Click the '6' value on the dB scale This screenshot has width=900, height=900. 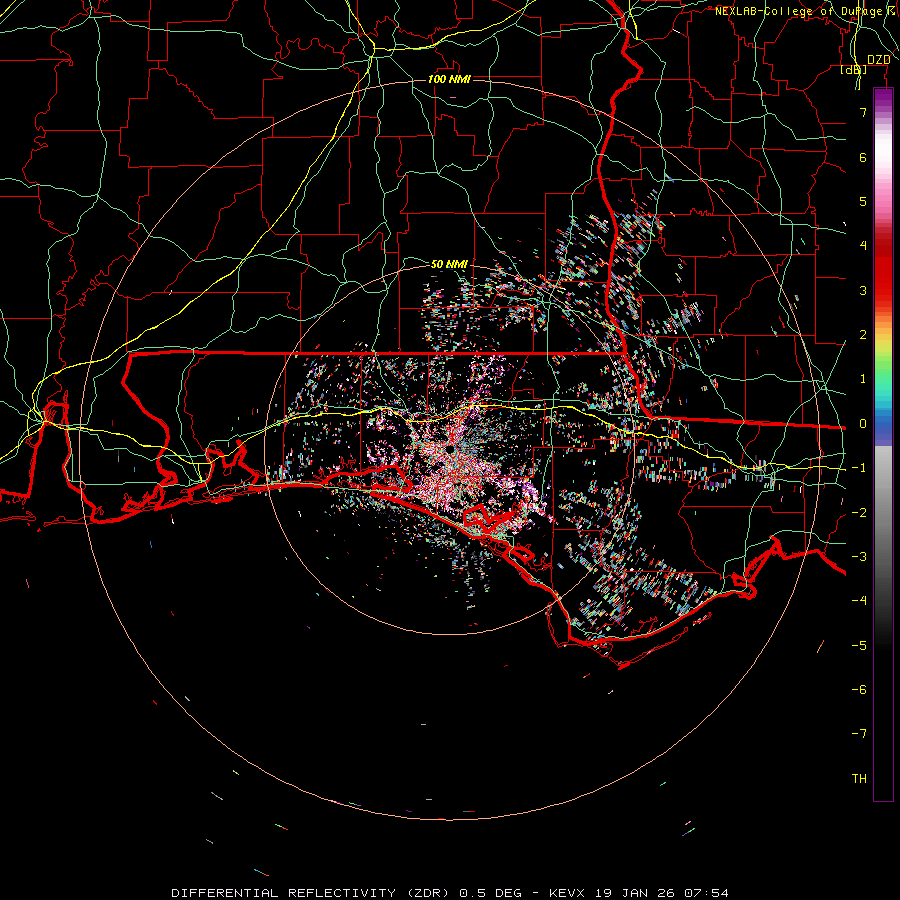point(863,157)
